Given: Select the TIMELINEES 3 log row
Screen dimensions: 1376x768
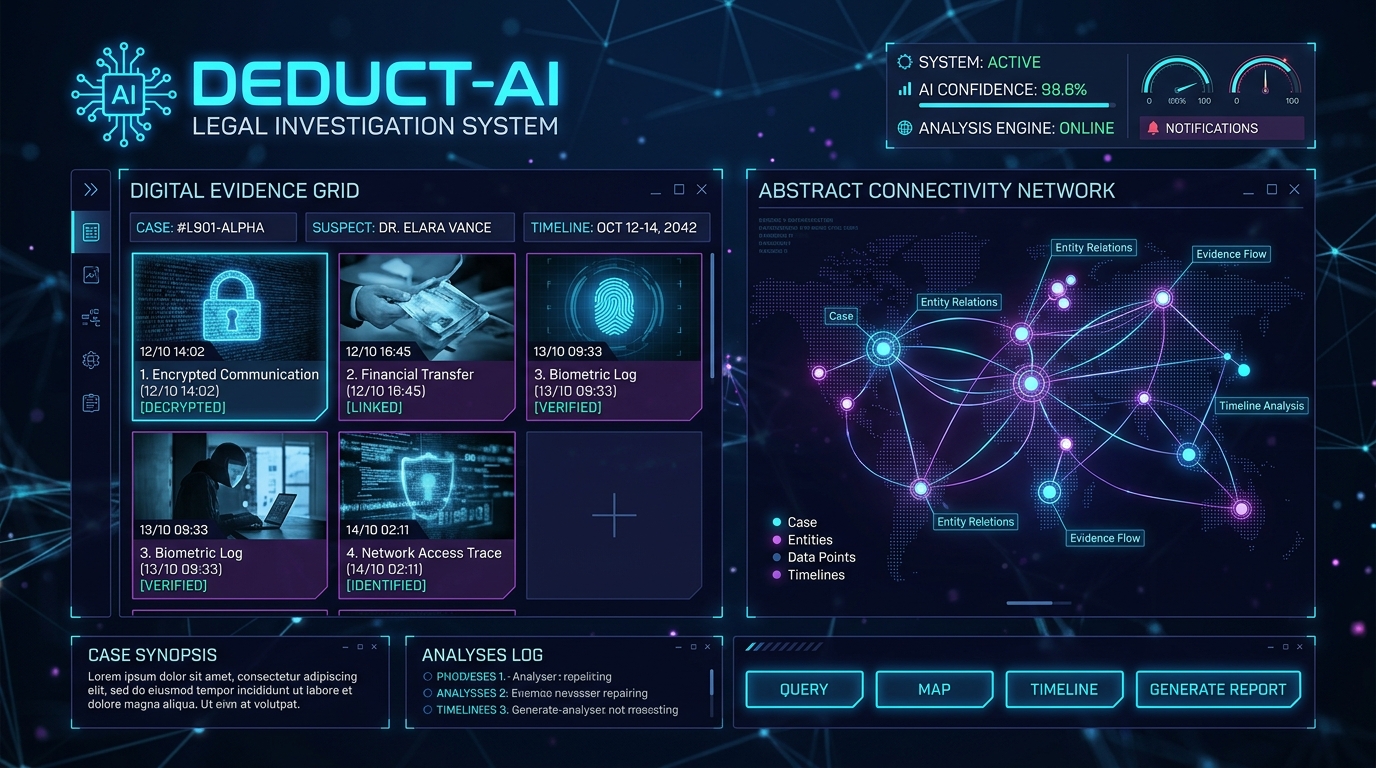Looking at the screenshot, I should (550, 710).
